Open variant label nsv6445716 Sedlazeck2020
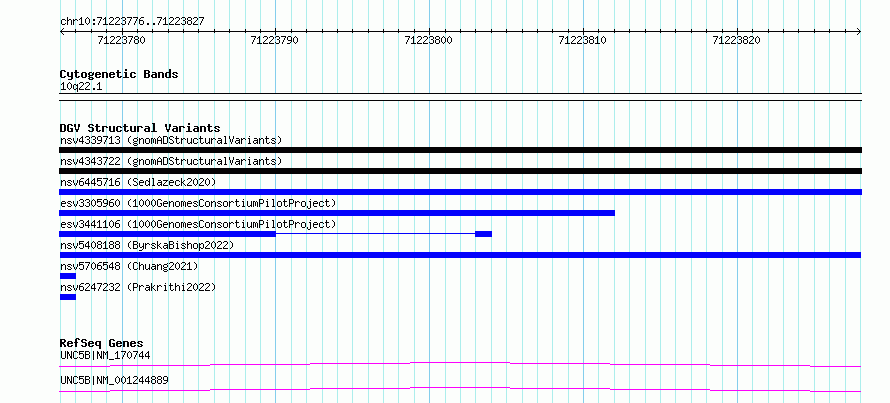The height and width of the screenshot is (403, 890). (138, 182)
